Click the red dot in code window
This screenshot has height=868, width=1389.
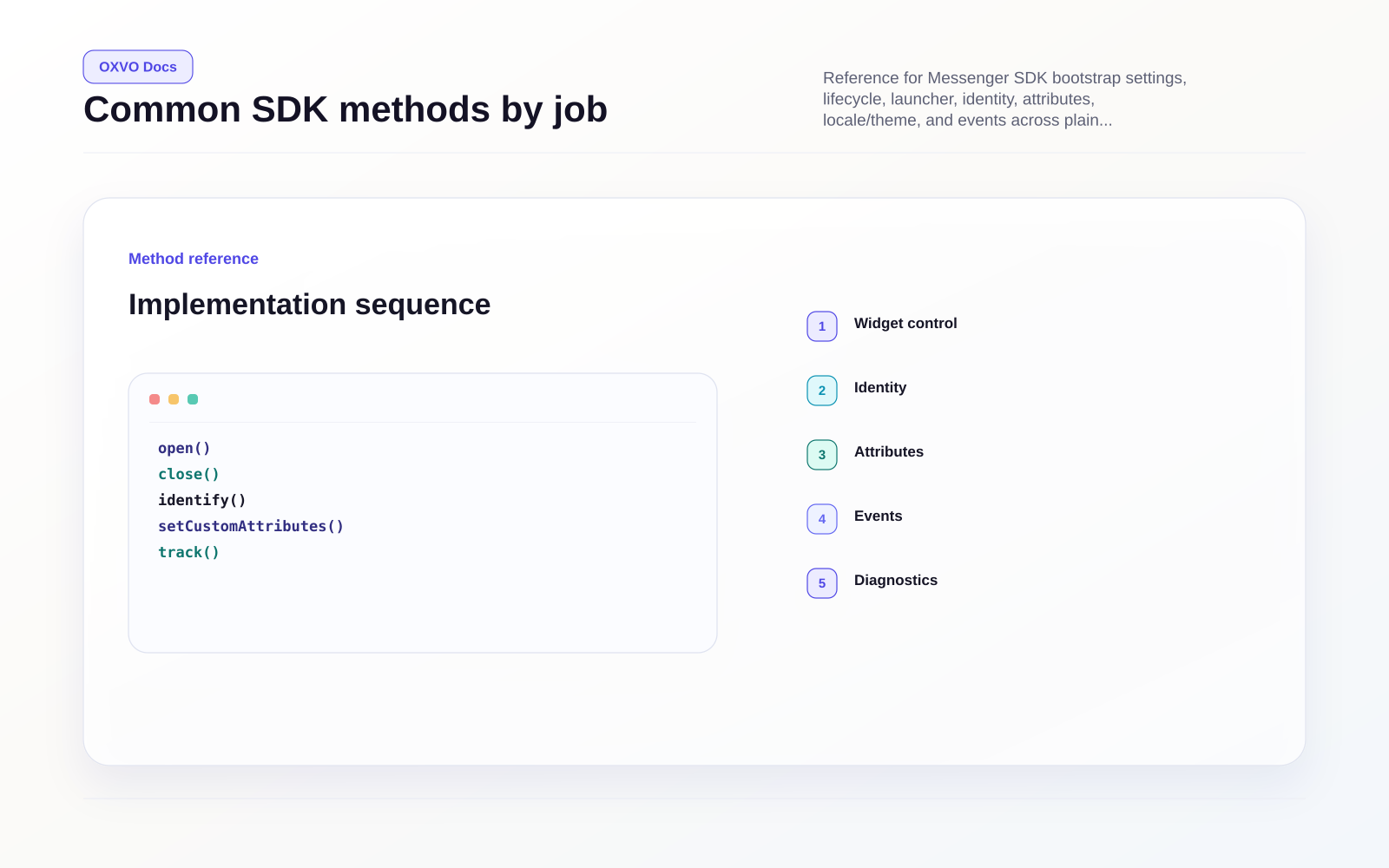coord(155,399)
